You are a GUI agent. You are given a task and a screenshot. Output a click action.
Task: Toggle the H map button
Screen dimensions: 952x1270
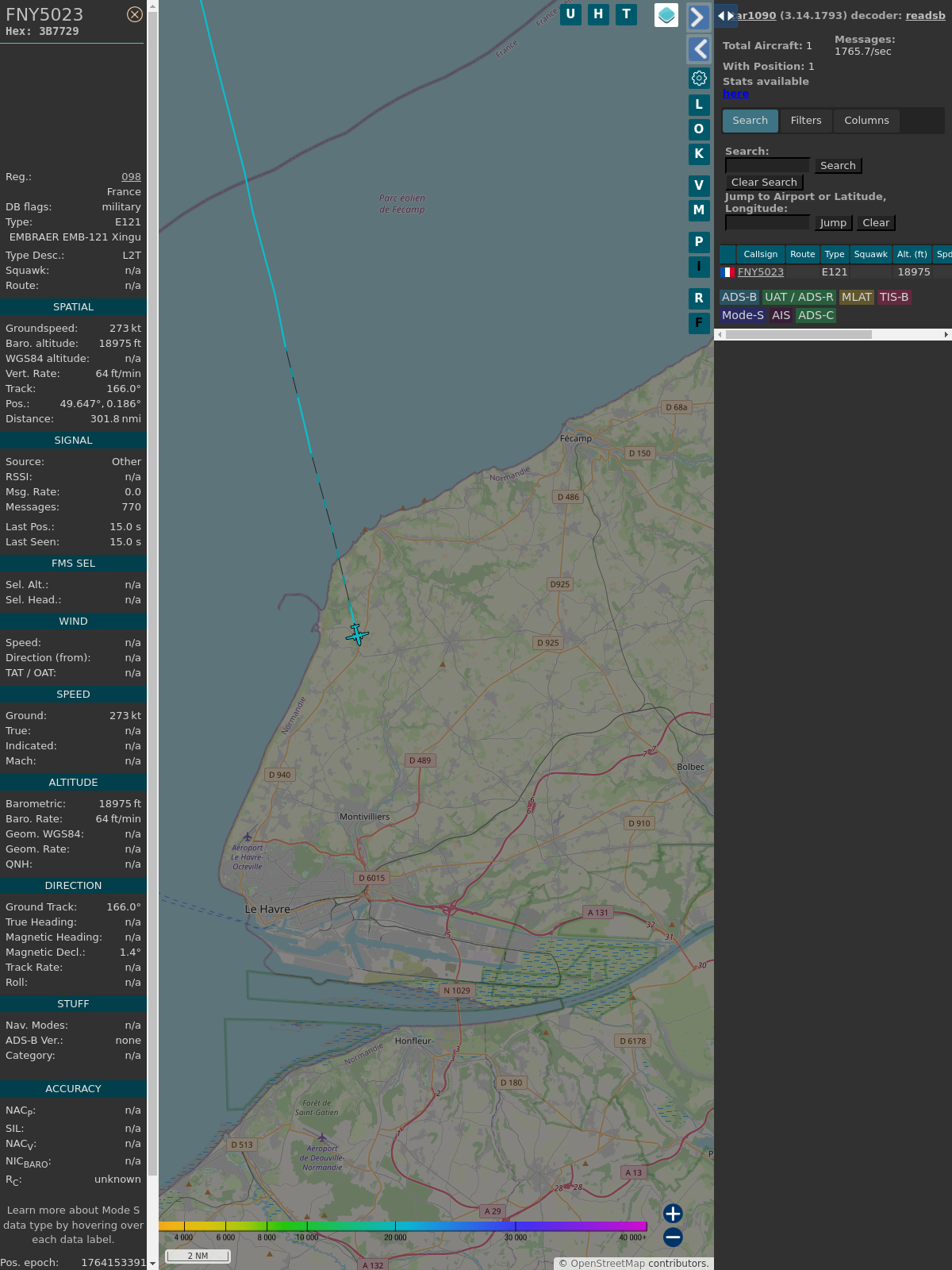click(598, 14)
